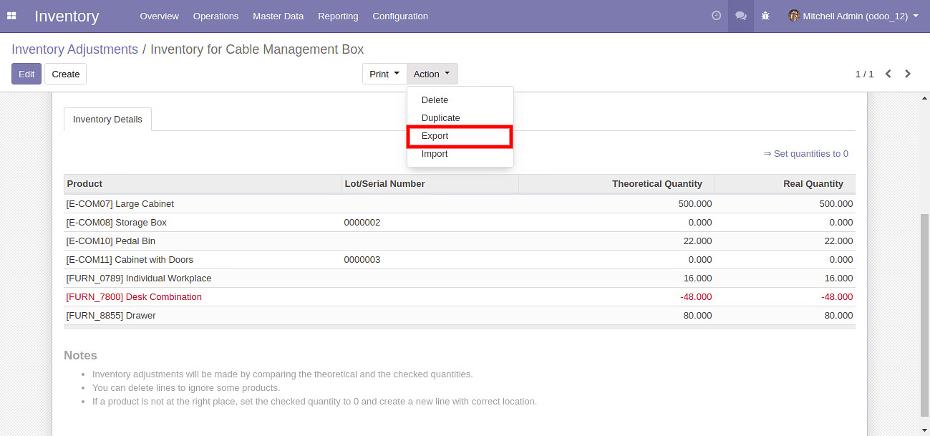
Task: Click Mitchell Admin's avatar picture
Action: coord(794,16)
